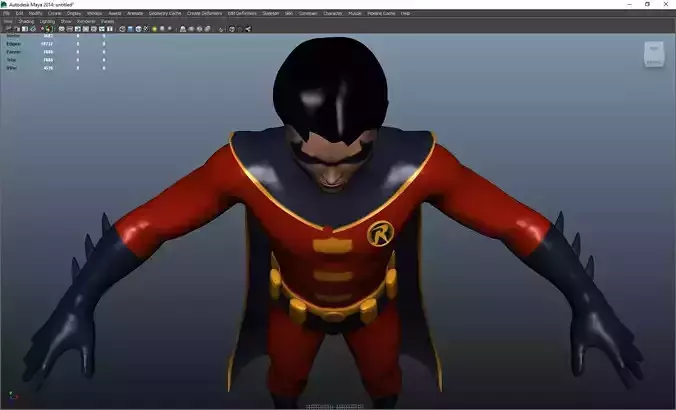This screenshot has width=676, height=410.
Task: Click the last icon in panel toolbar
Action: pyautogui.click(x=247, y=29)
